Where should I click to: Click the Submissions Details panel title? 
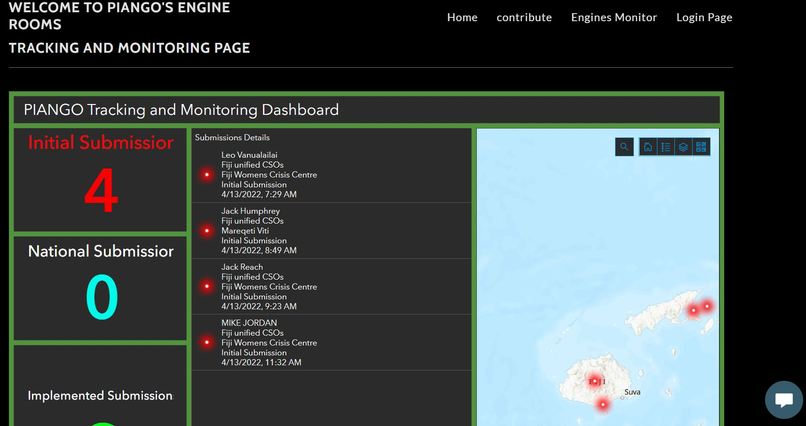pos(232,138)
